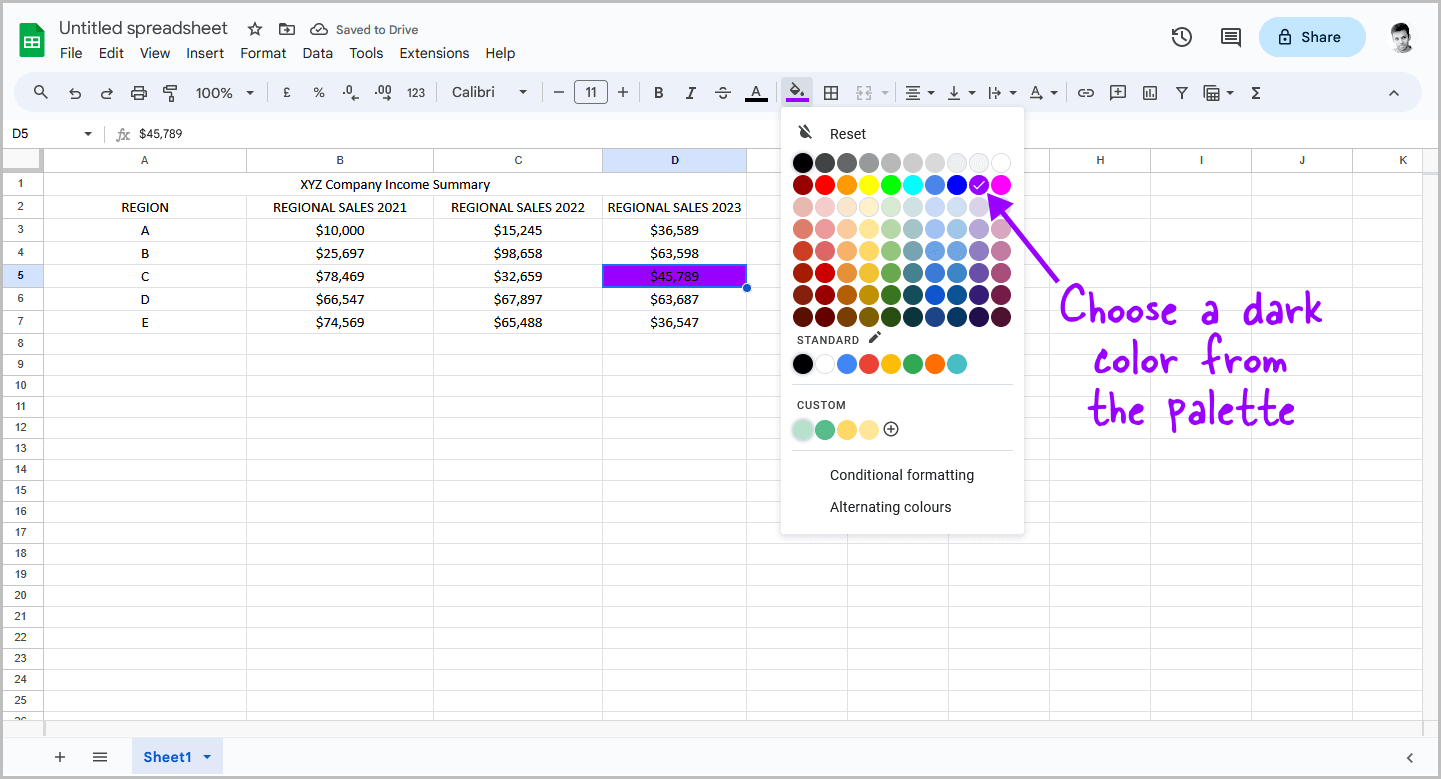Toggle italic formatting
This screenshot has width=1441, height=779.
[x=691, y=91]
